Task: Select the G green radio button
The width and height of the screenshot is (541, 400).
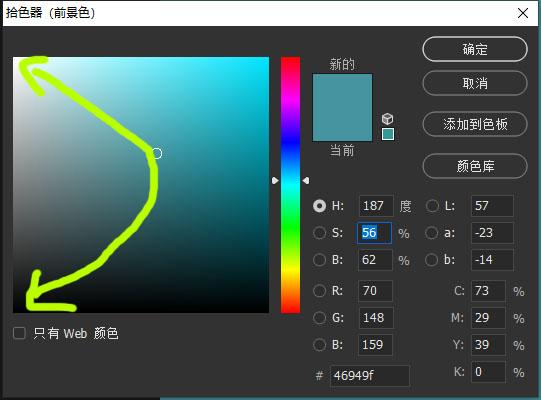Action: tap(319, 318)
